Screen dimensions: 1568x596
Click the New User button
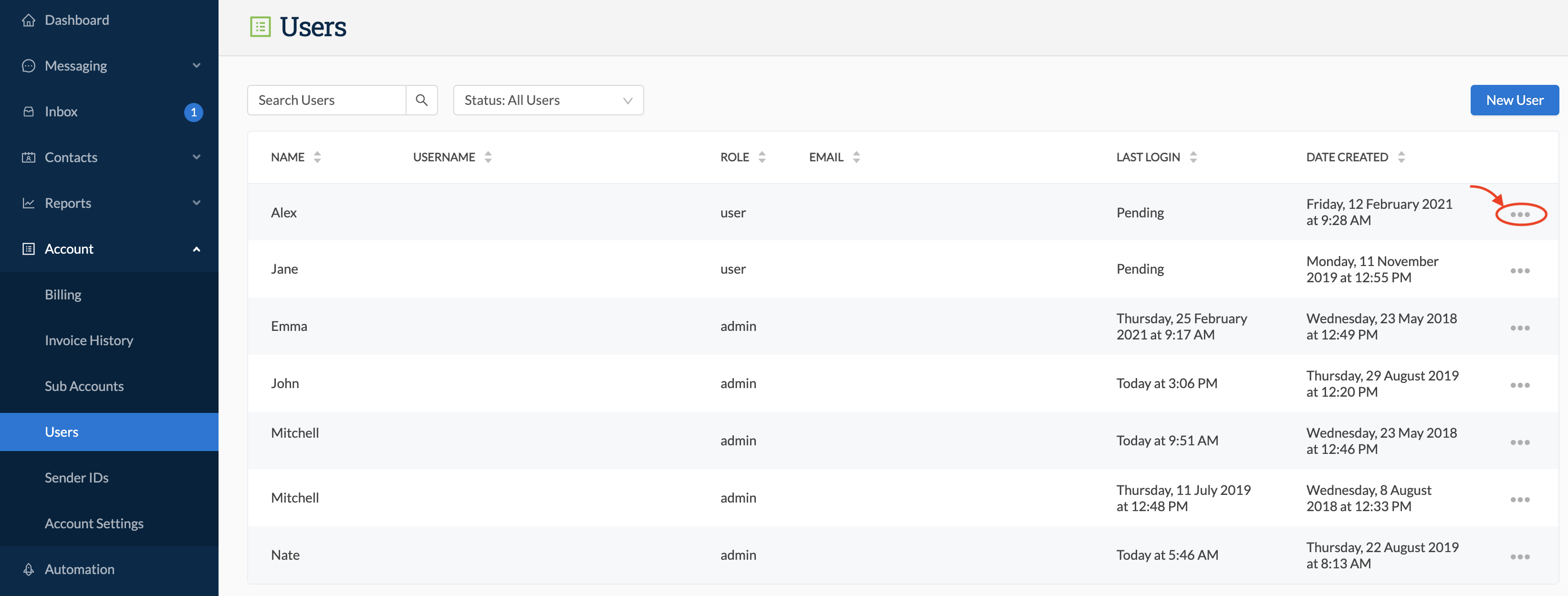(x=1515, y=100)
